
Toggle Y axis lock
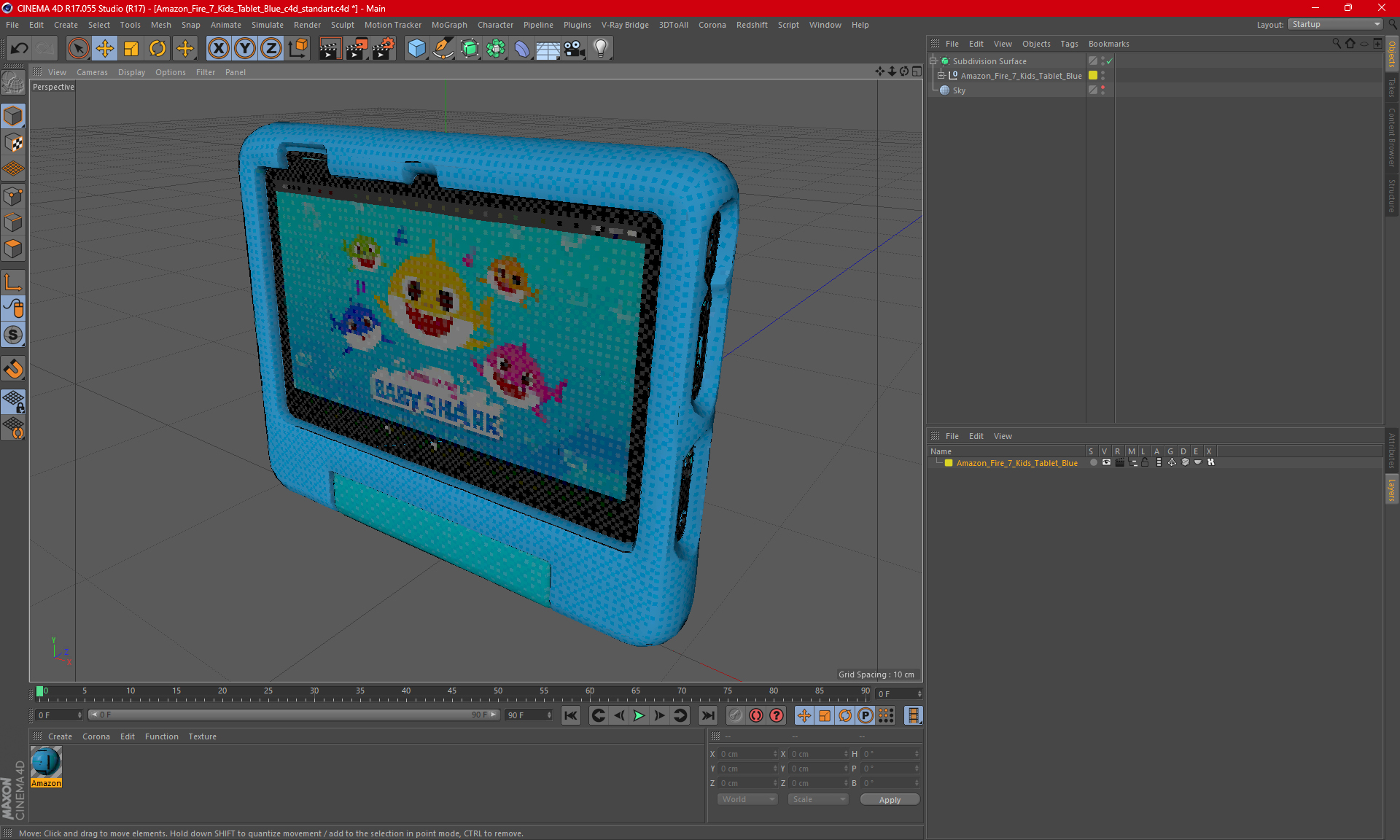coord(245,48)
